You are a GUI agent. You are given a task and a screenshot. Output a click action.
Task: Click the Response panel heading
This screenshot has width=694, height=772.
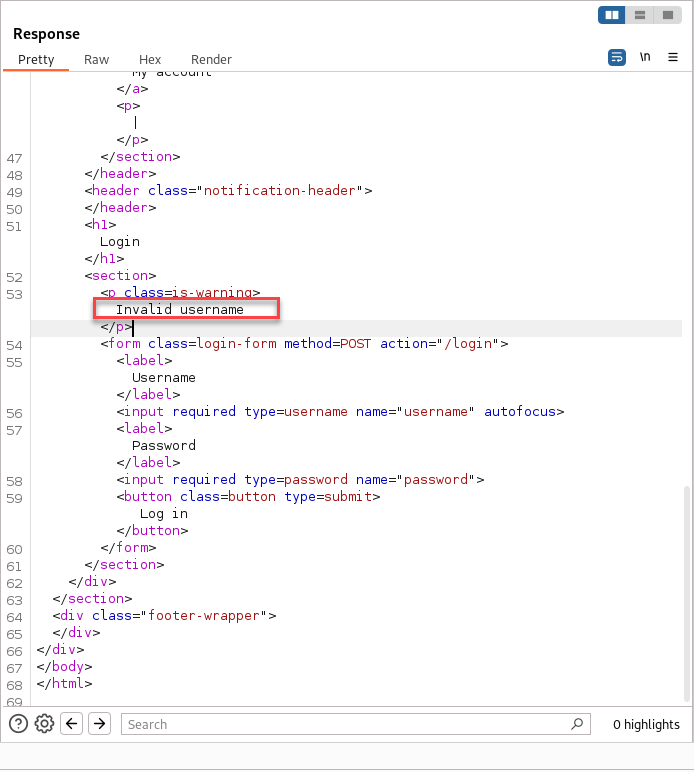(46, 34)
